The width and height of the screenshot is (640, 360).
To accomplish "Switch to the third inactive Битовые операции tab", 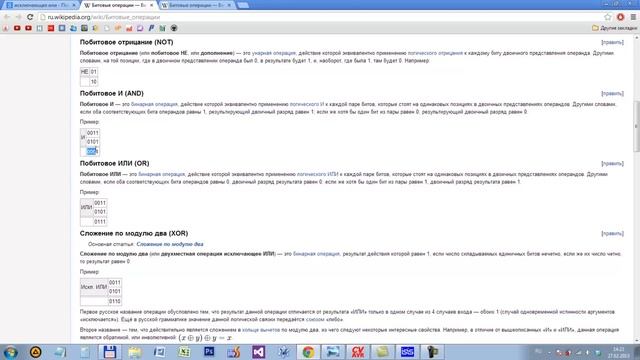I will [x=196, y=5].
